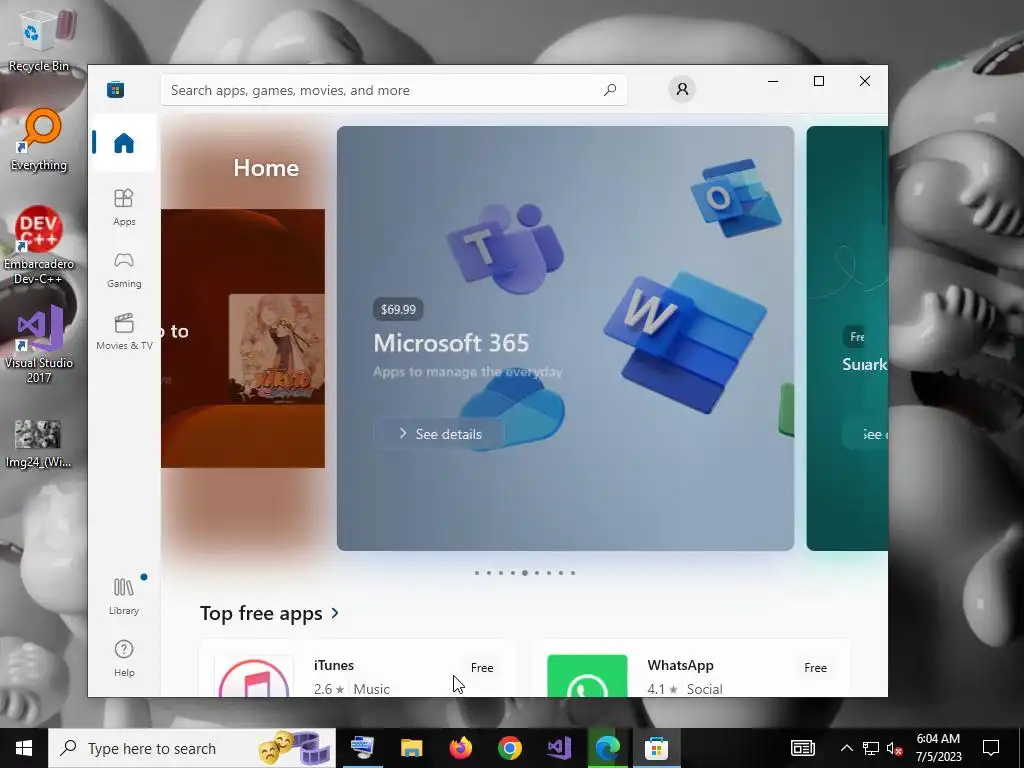The image size is (1024, 768).
Task: Open the Home section in the Store sidebar
Action: [123, 143]
